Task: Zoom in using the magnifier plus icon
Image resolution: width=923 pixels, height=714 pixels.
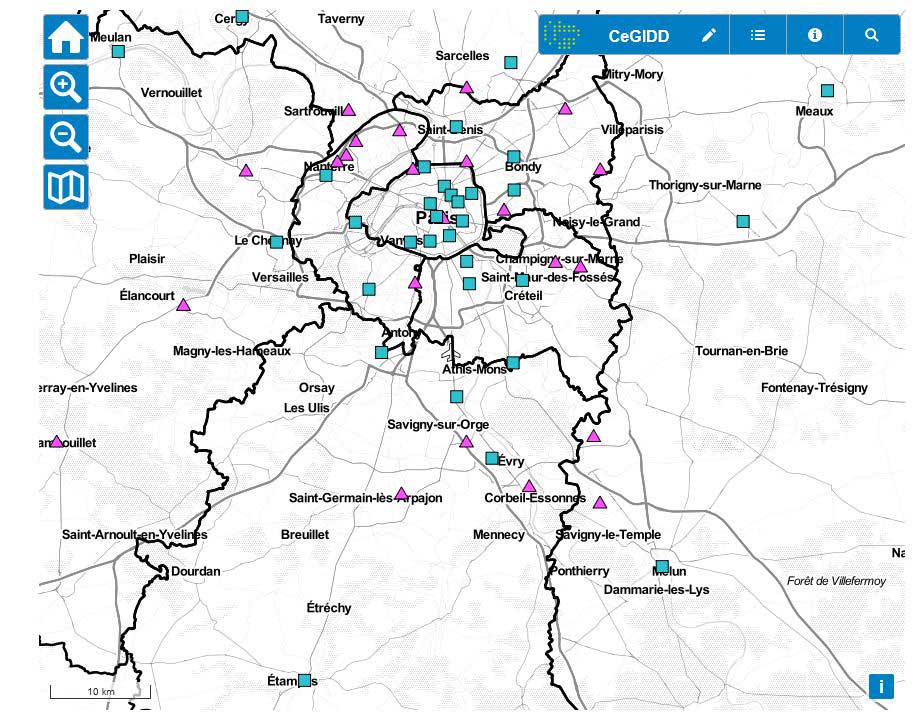Action: pyautogui.click(x=66, y=87)
